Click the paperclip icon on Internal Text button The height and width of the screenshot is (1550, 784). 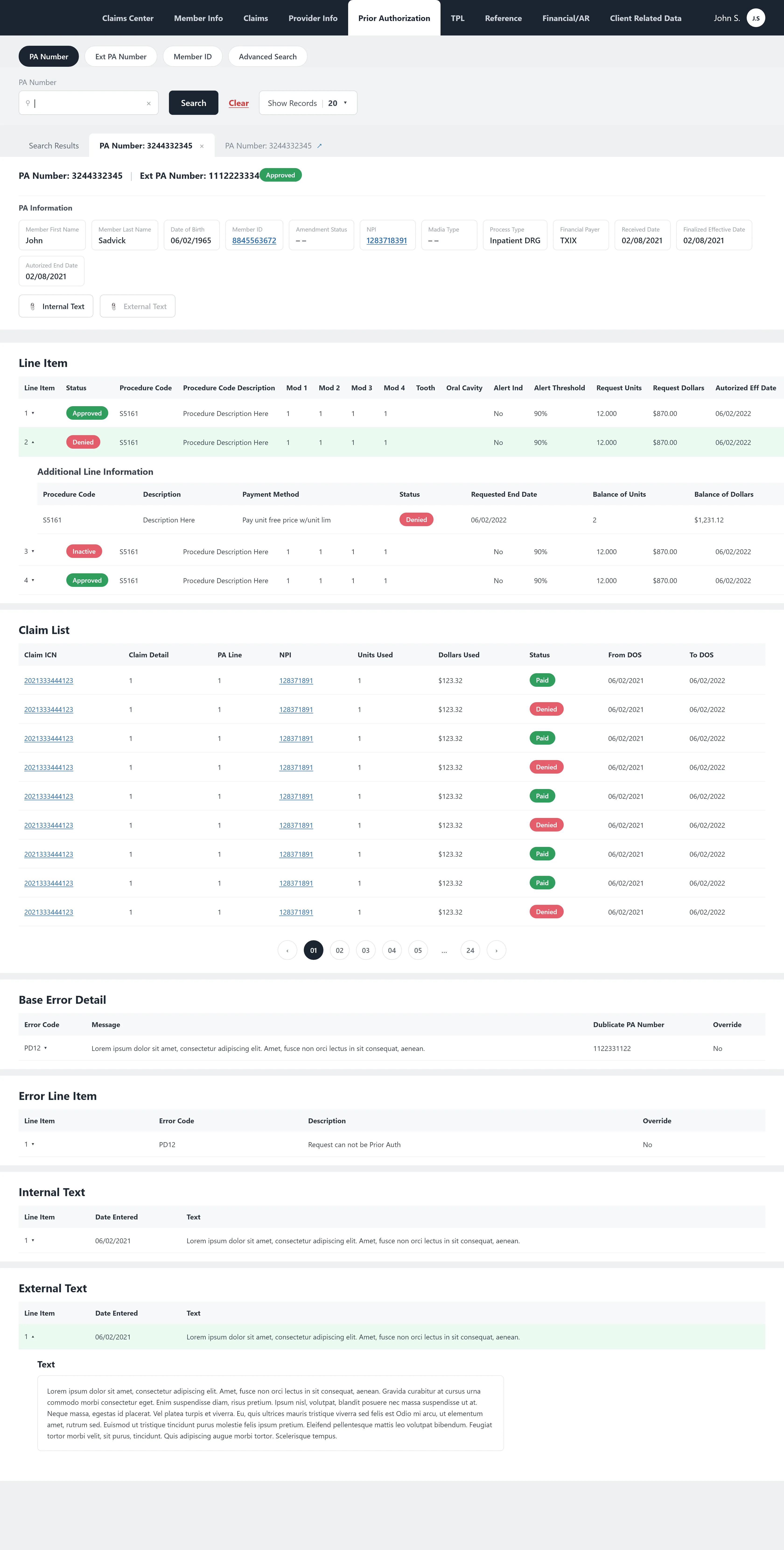[32, 306]
